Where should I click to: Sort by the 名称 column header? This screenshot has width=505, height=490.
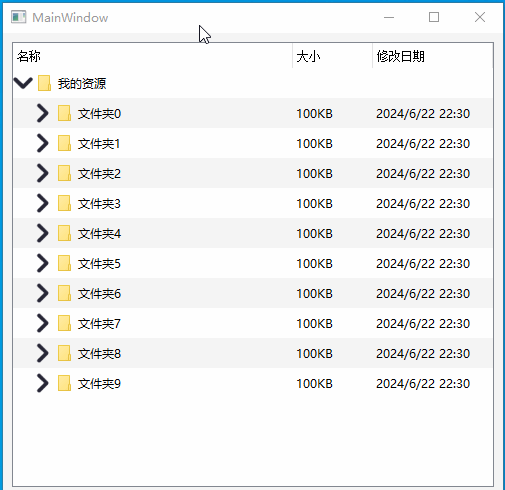click(153, 56)
